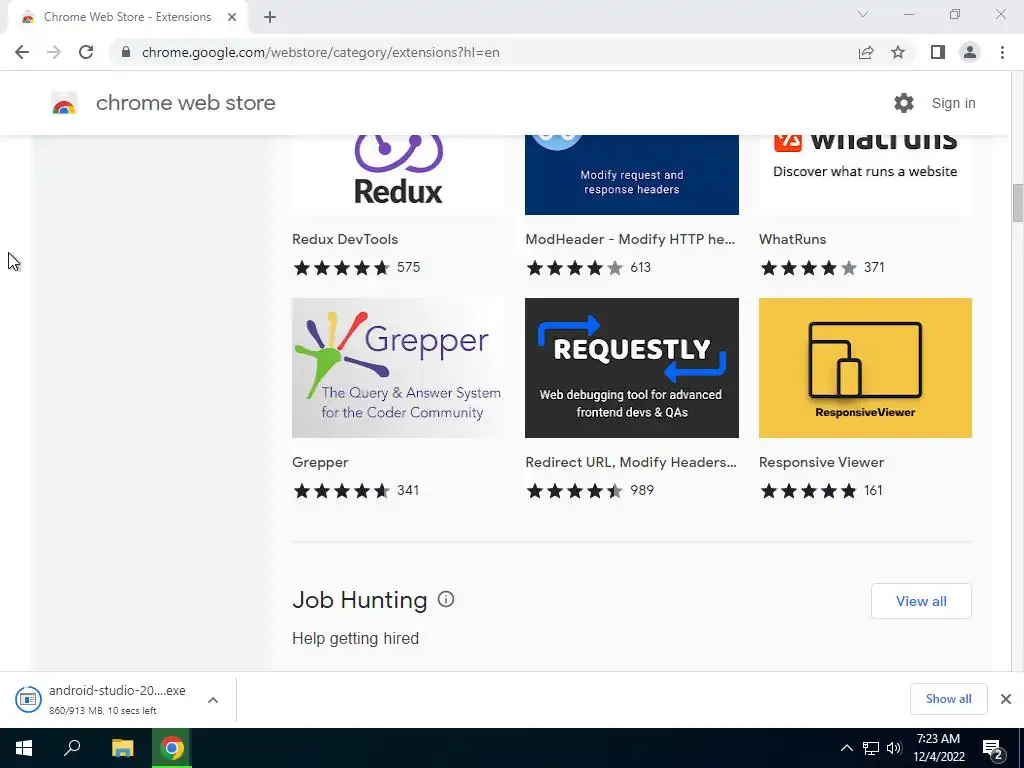Expand the android-studio download options
Viewport: 1024px width, 768px height.
click(213, 699)
